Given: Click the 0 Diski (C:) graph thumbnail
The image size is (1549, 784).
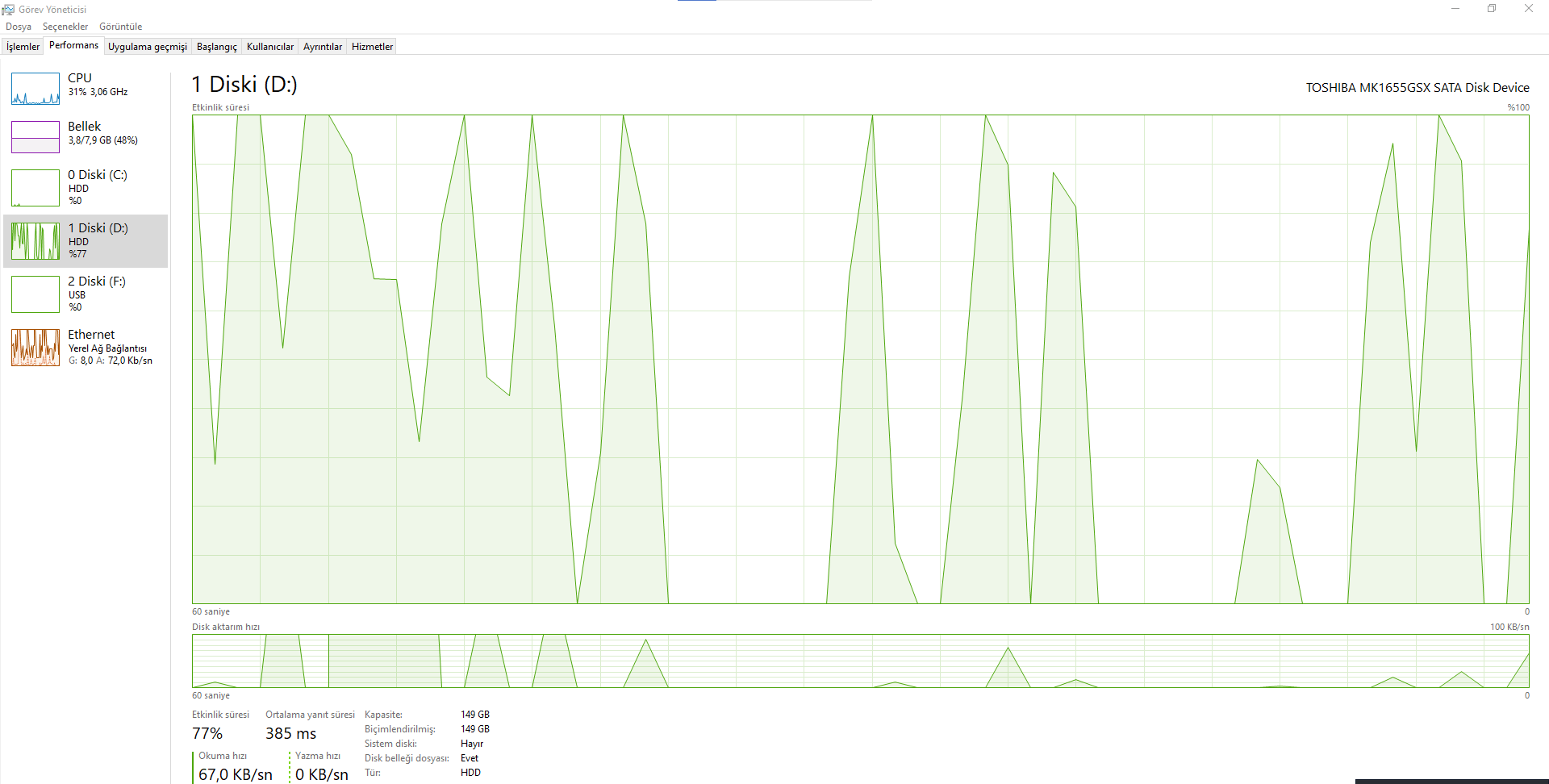Looking at the screenshot, I should (35, 188).
